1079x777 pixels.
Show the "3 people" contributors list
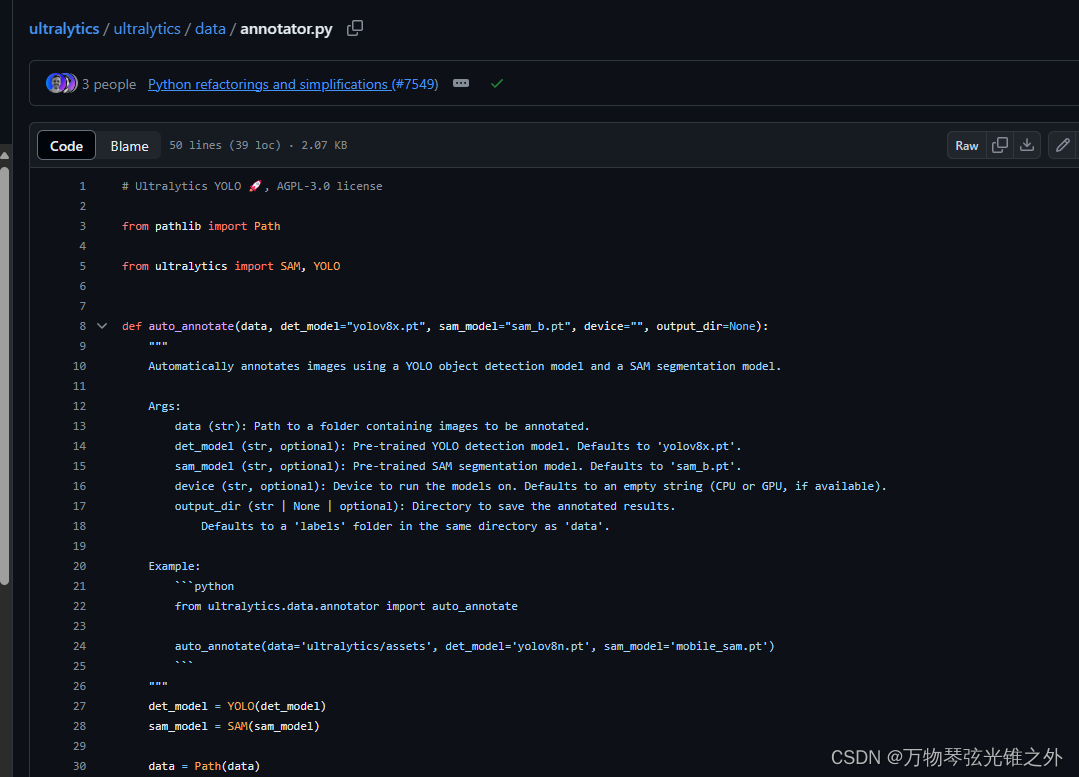coord(109,84)
